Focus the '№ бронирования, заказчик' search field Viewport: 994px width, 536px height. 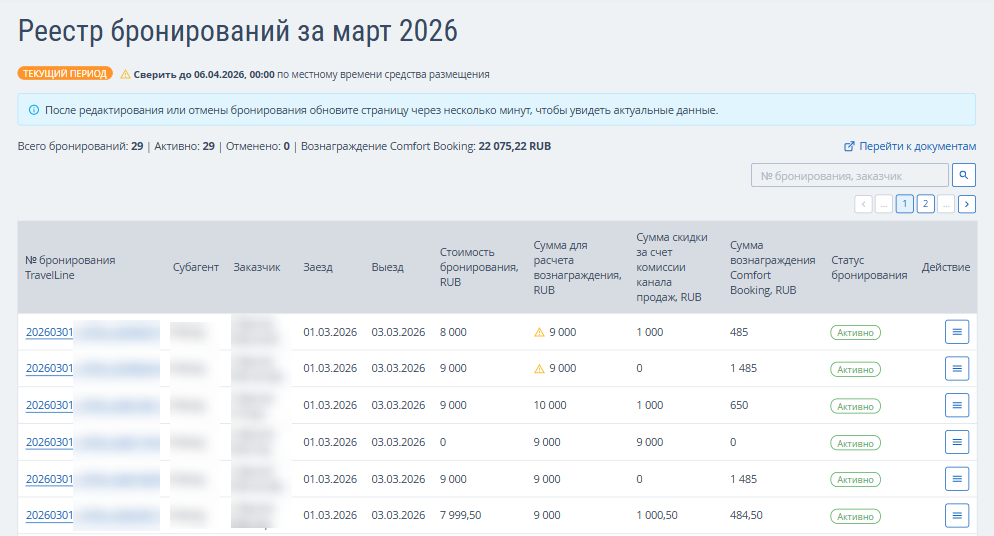point(849,175)
